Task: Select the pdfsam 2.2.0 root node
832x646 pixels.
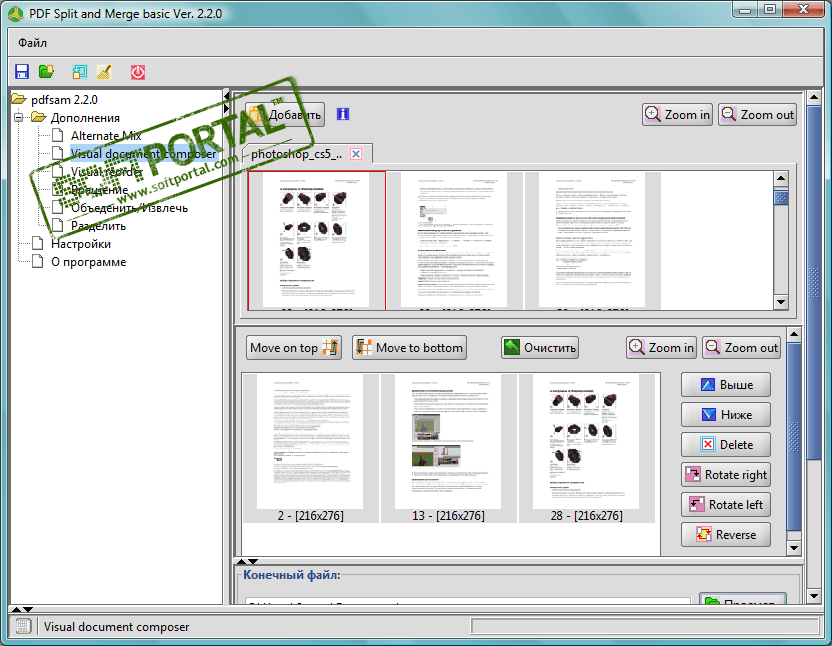Action: [64, 100]
